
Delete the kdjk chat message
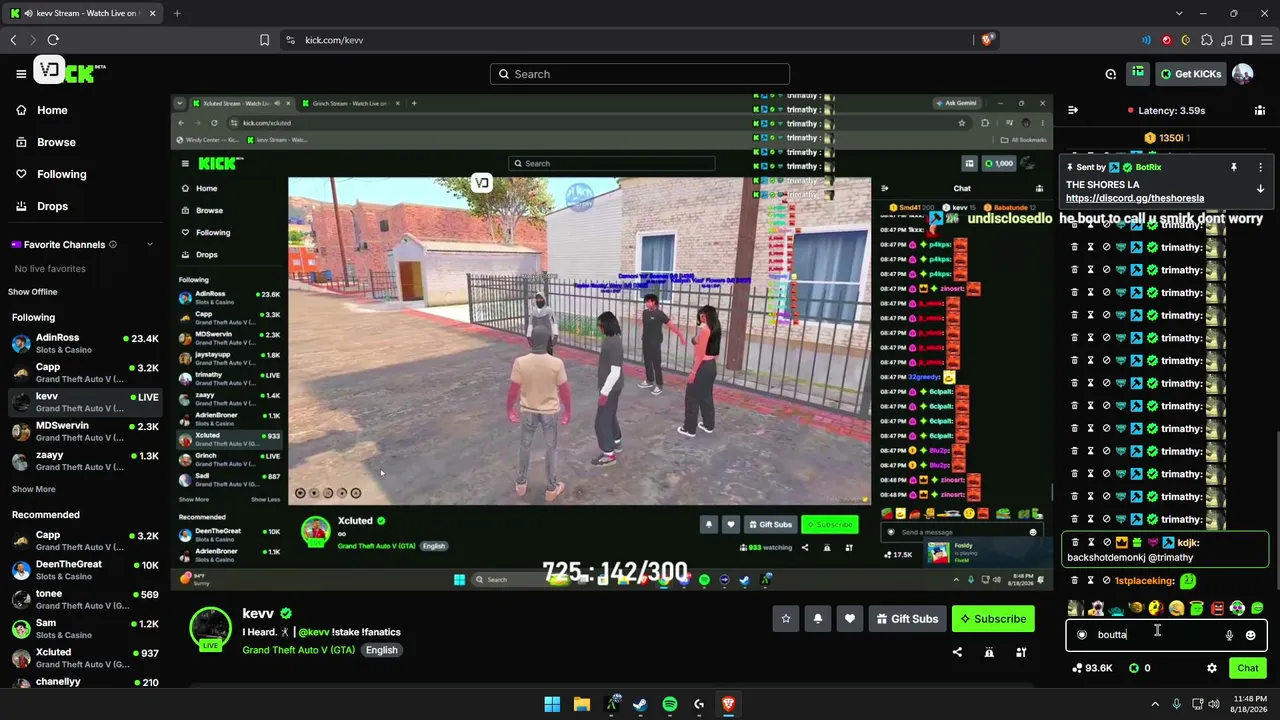pyautogui.click(x=1075, y=542)
